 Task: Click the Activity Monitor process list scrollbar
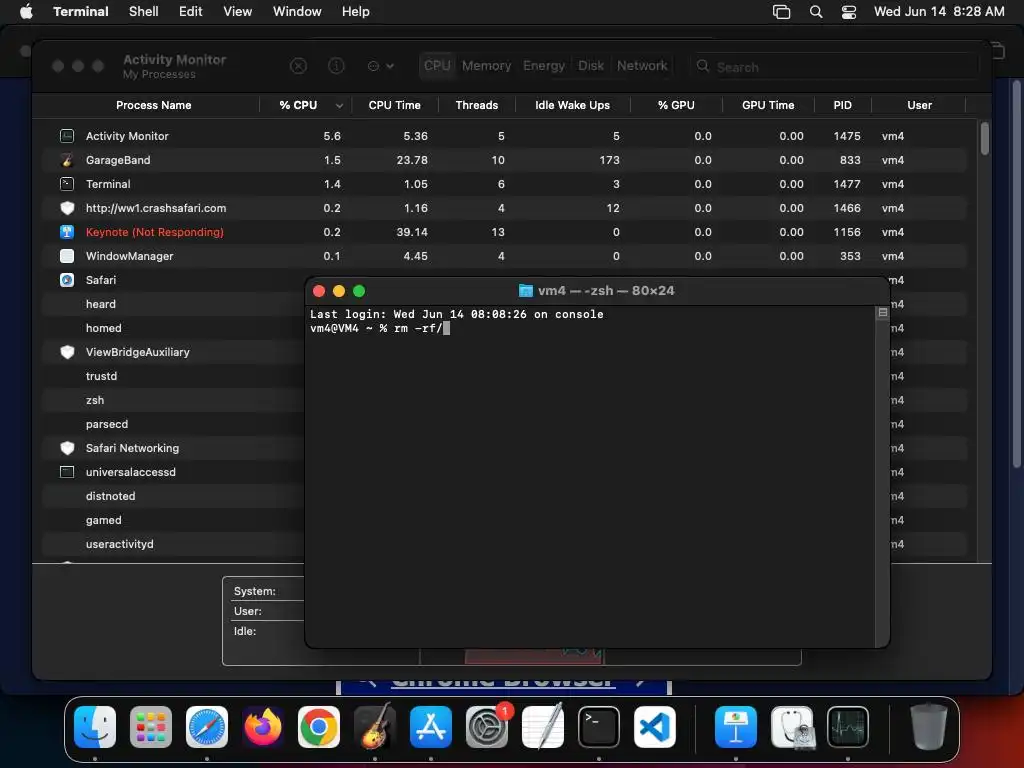[x=985, y=138]
